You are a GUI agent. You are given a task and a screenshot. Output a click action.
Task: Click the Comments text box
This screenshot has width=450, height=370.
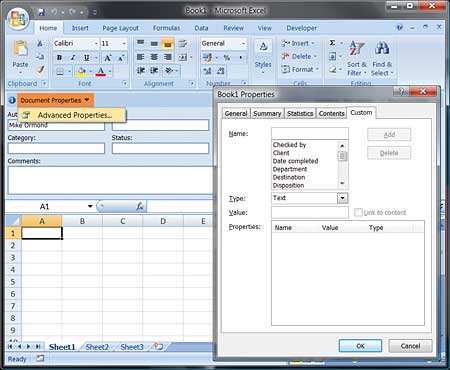110,180
